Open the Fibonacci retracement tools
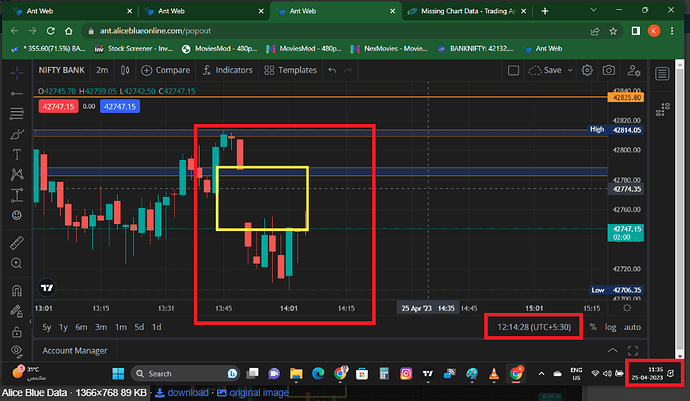The width and height of the screenshot is (690, 401). [17, 114]
